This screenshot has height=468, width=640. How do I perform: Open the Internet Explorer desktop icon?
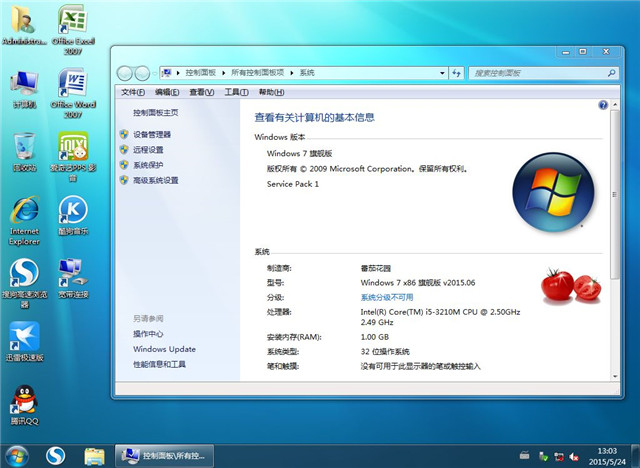[x=24, y=220]
